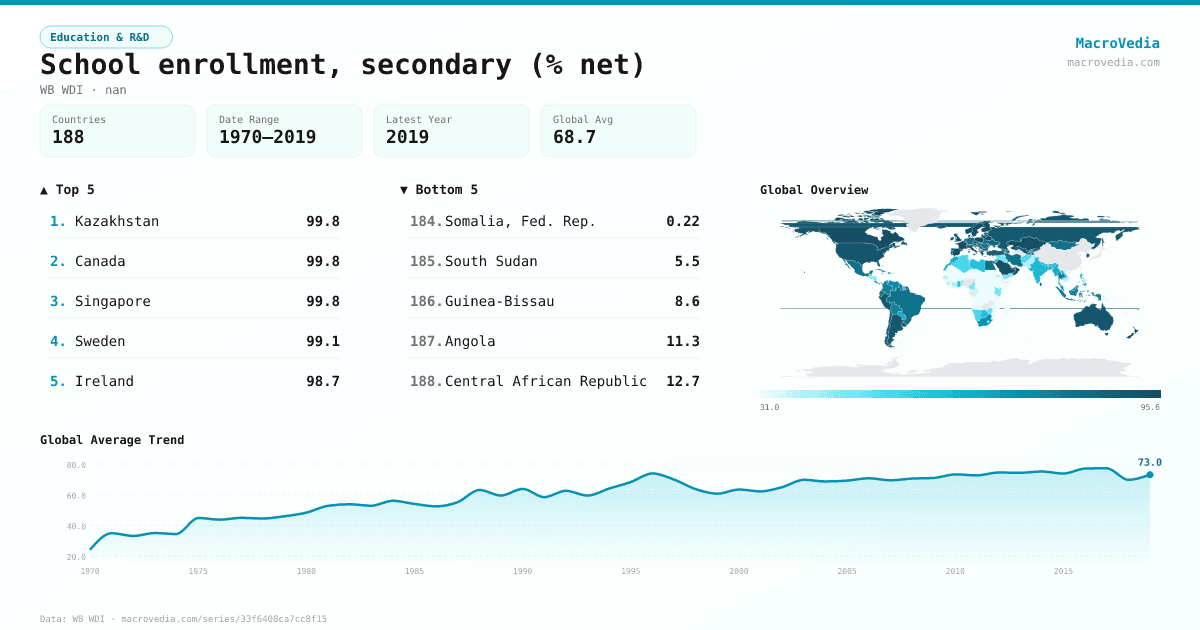1200x630 pixels.
Task: Click the Education & R&D category tag
Action: click(106, 37)
